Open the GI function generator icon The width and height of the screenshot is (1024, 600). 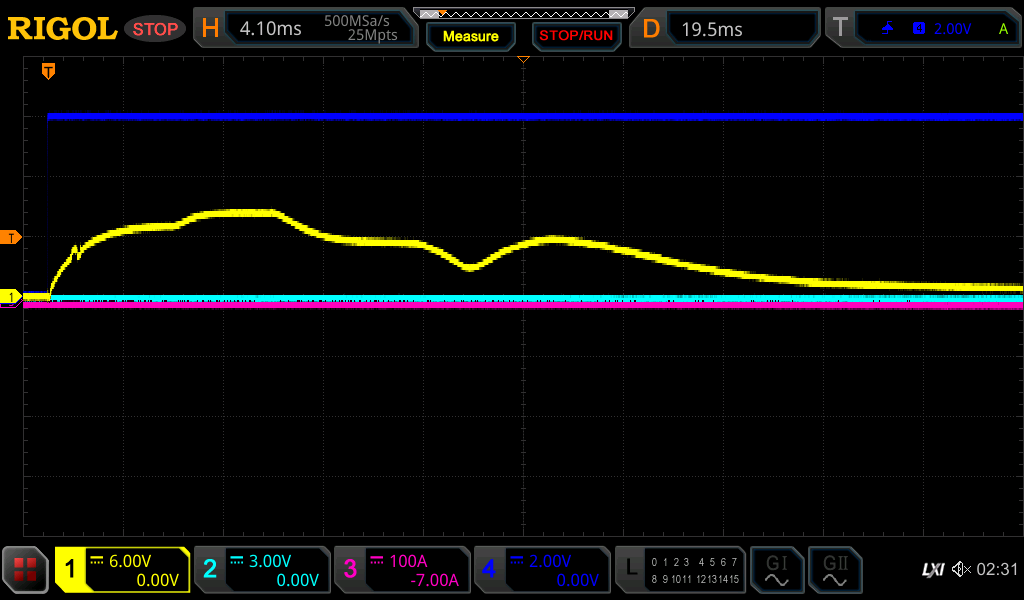[x=777, y=570]
